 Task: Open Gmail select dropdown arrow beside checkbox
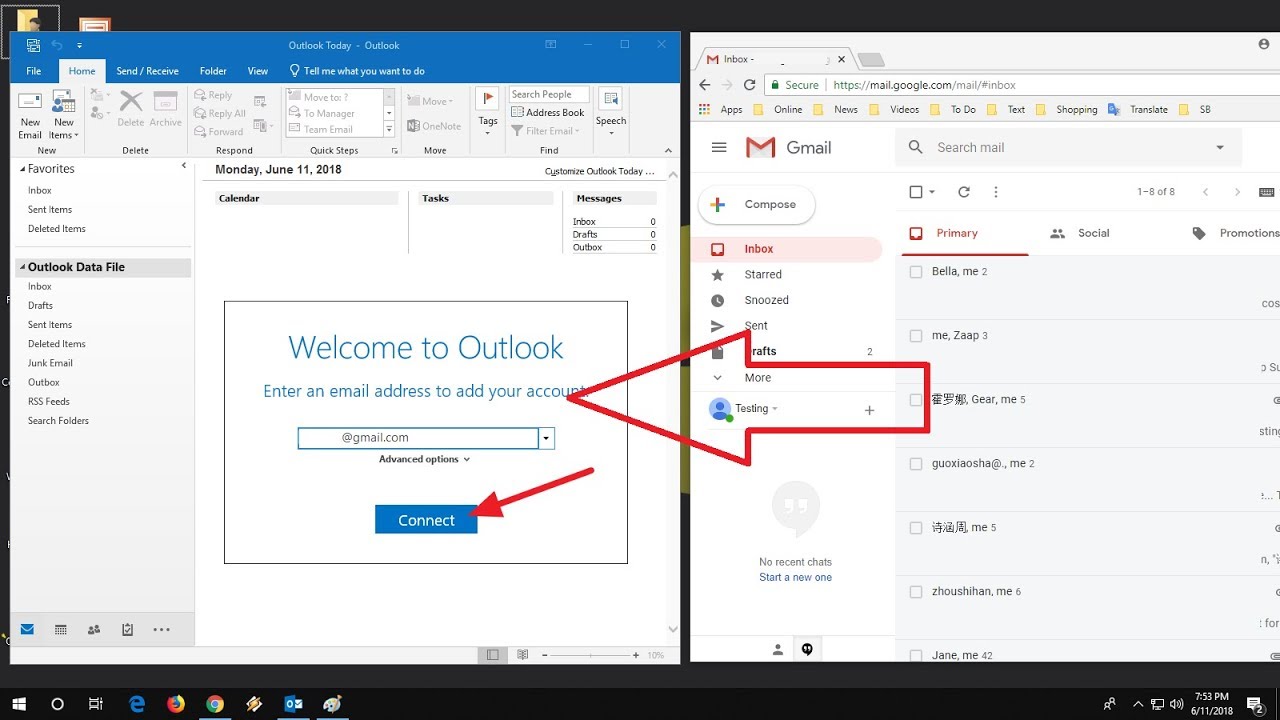tap(932, 192)
